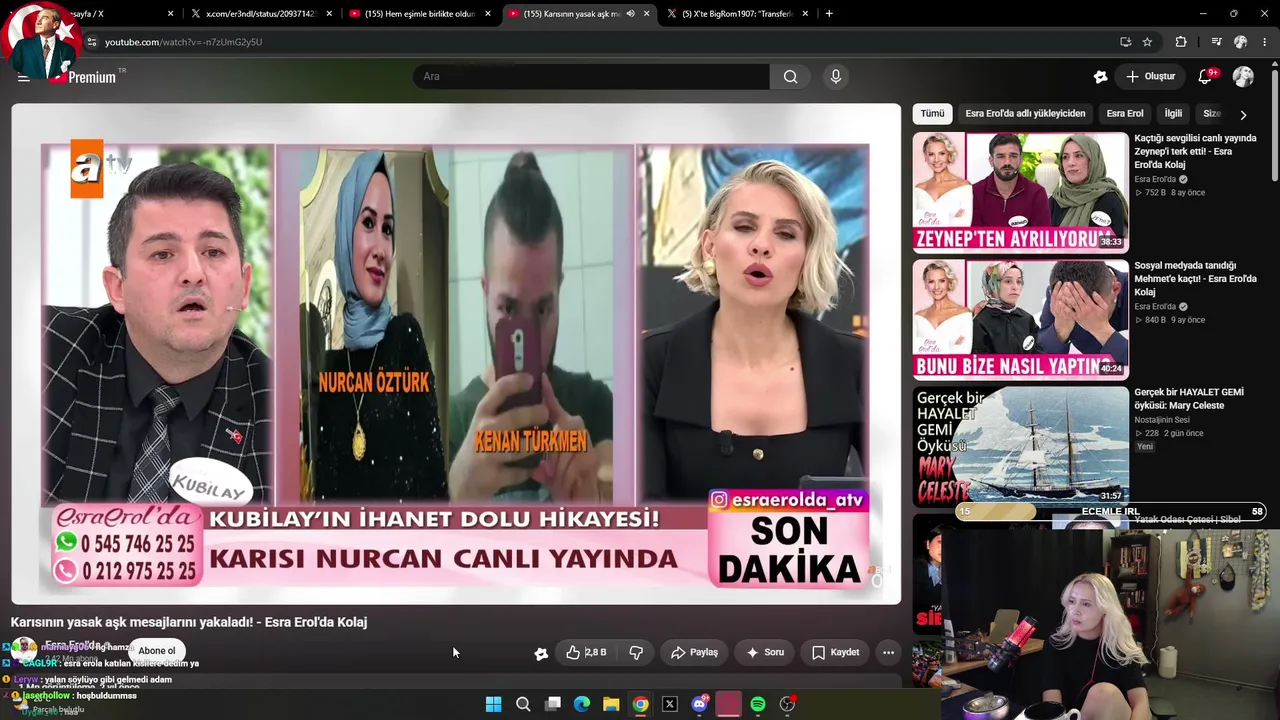Viewport: 1280px width, 720px height.
Task: Start voice search with the microphone icon
Action: coord(836,76)
